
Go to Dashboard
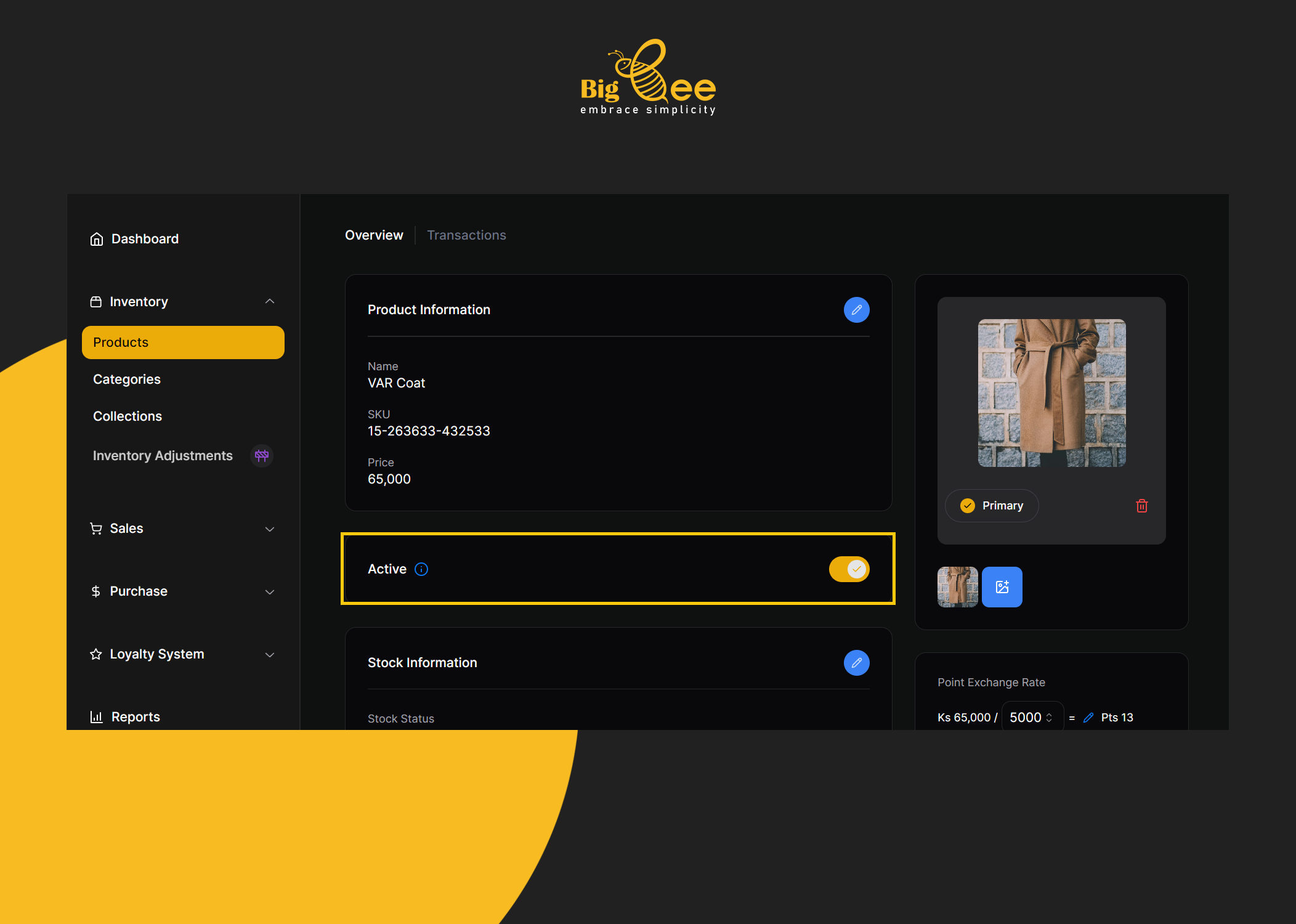[145, 239]
